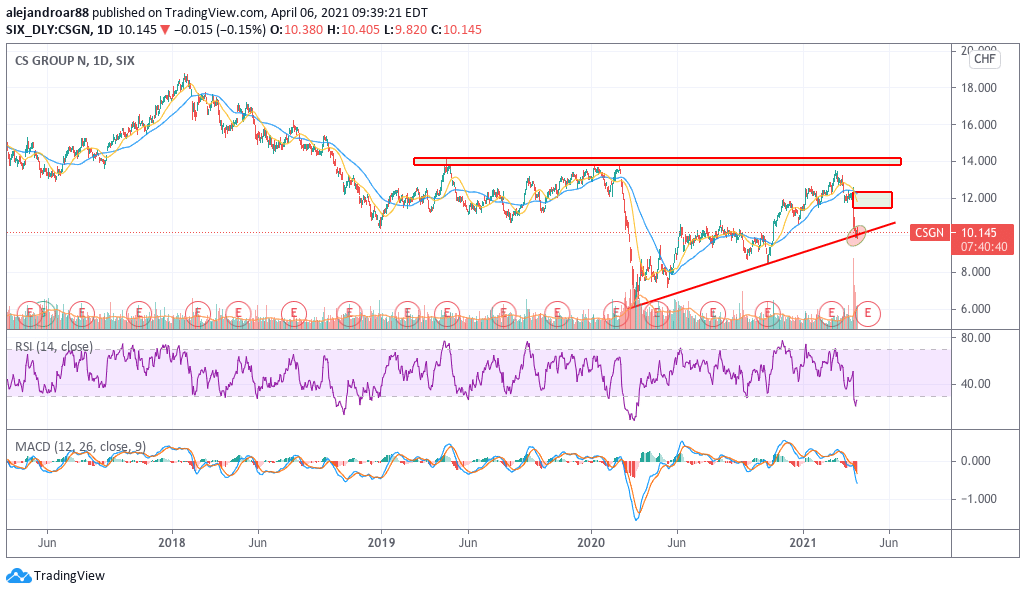Select the rightmost earnings E marker
The height and width of the screenshot is (594, 1026).
click(x=868, y=313)
